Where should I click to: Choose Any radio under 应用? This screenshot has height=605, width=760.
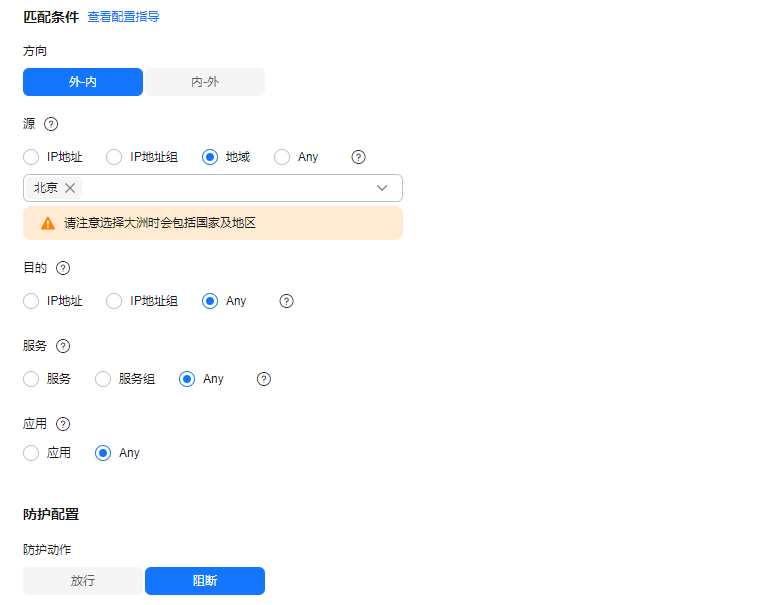point(103,453)
